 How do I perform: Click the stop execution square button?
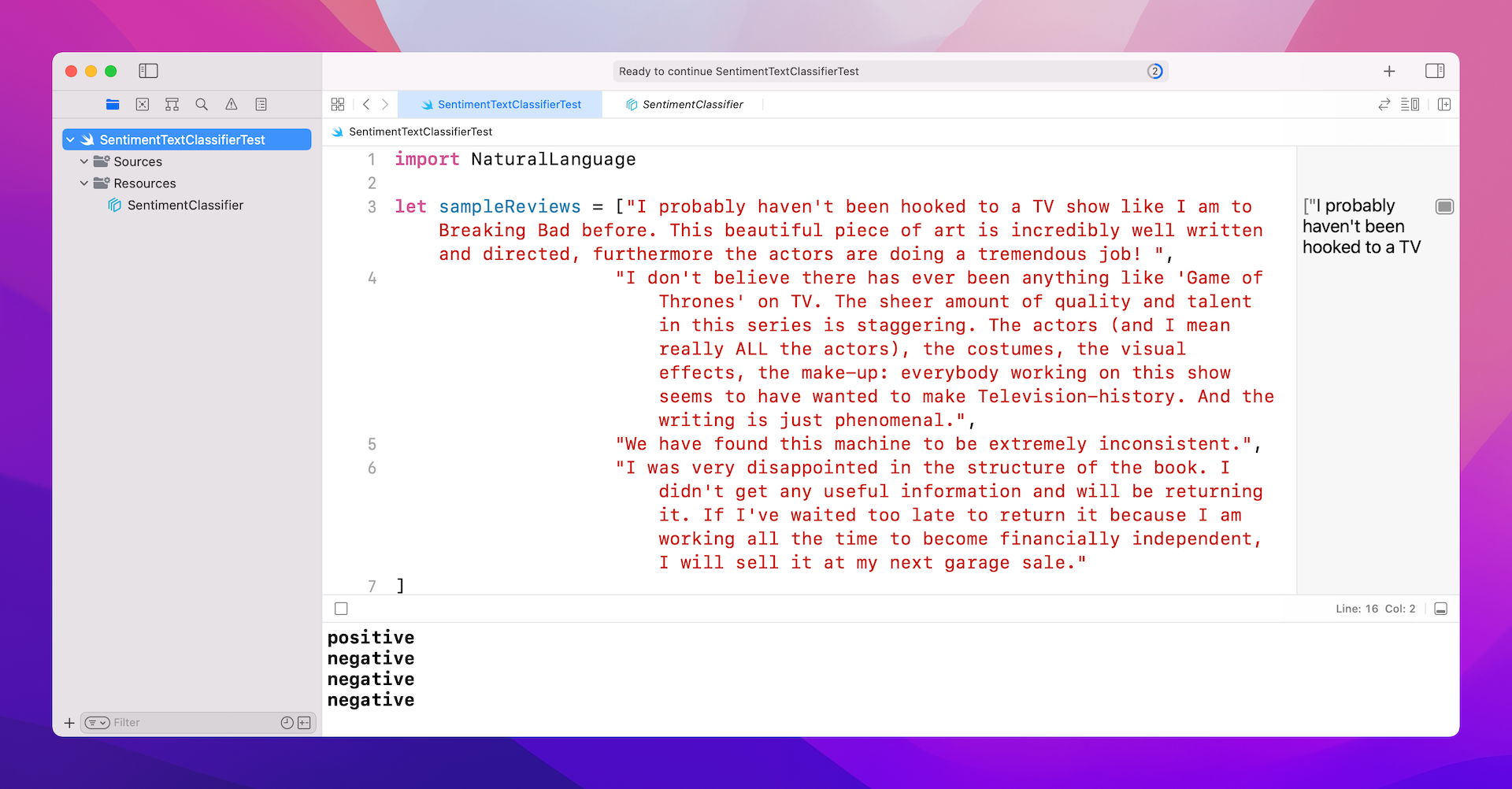(341, 609)
